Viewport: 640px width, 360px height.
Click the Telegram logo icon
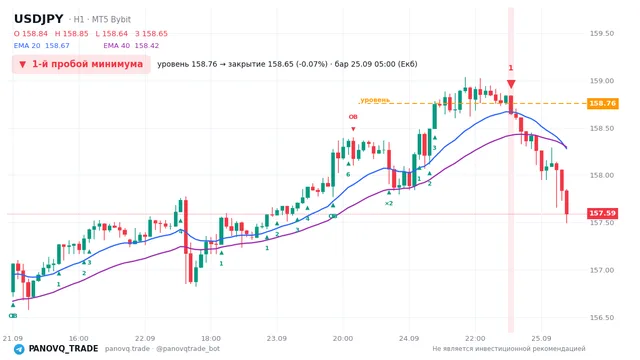click(19, 349)
